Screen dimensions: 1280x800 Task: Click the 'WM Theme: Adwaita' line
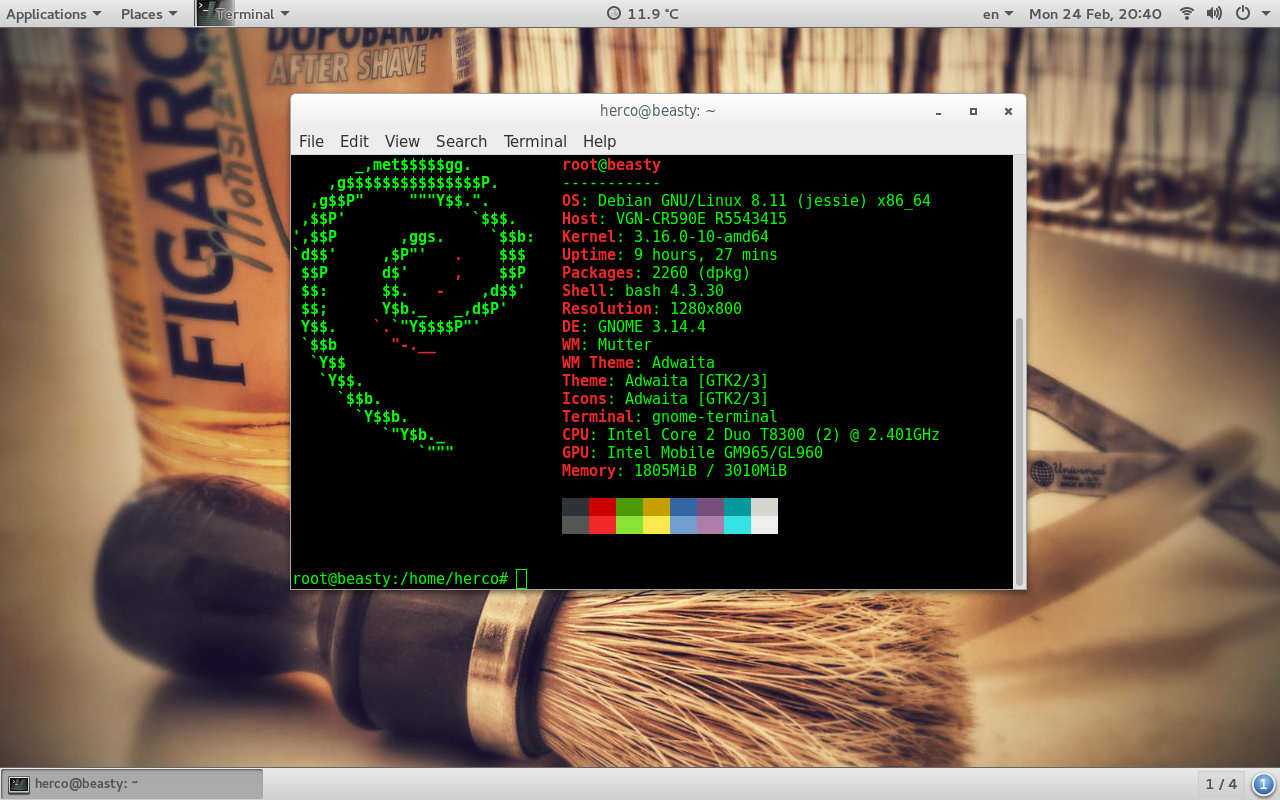click(x=638, y=363)
